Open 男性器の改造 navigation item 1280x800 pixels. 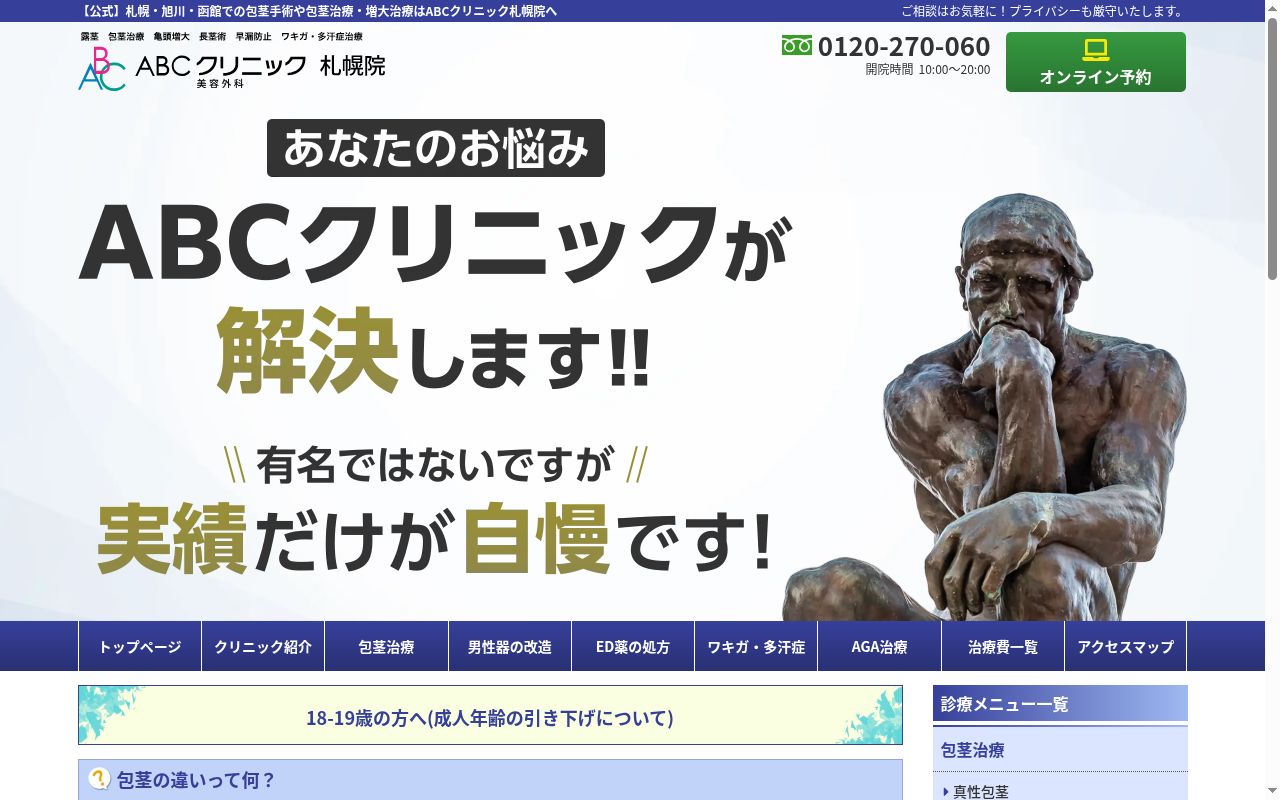510,647
